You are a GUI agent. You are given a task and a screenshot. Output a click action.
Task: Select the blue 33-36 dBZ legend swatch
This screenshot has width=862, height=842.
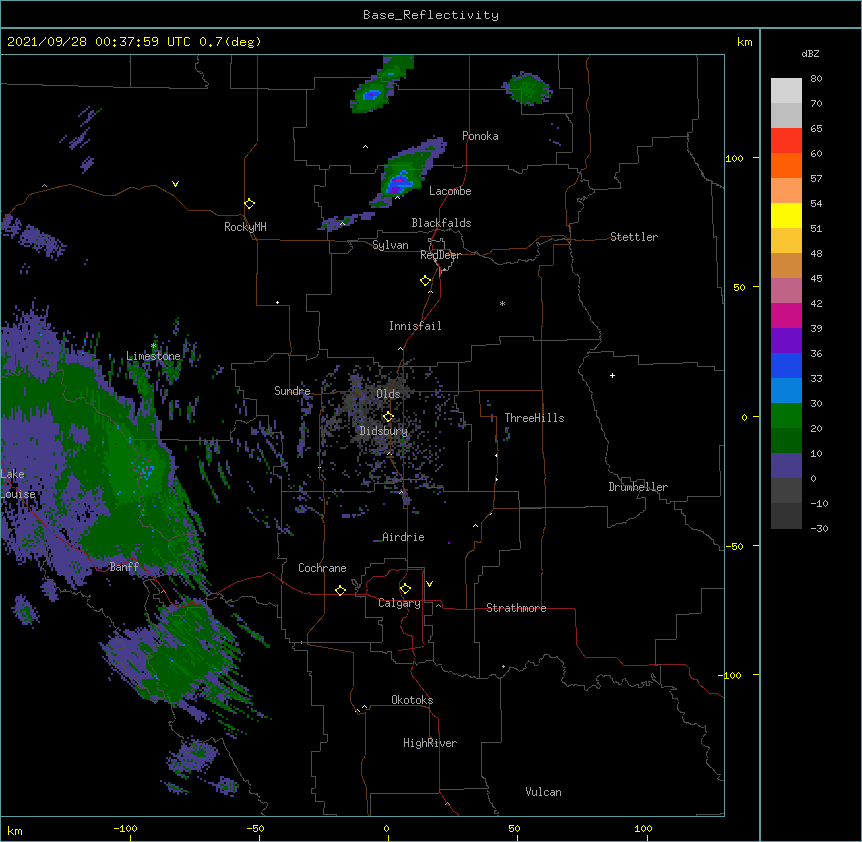786,365
